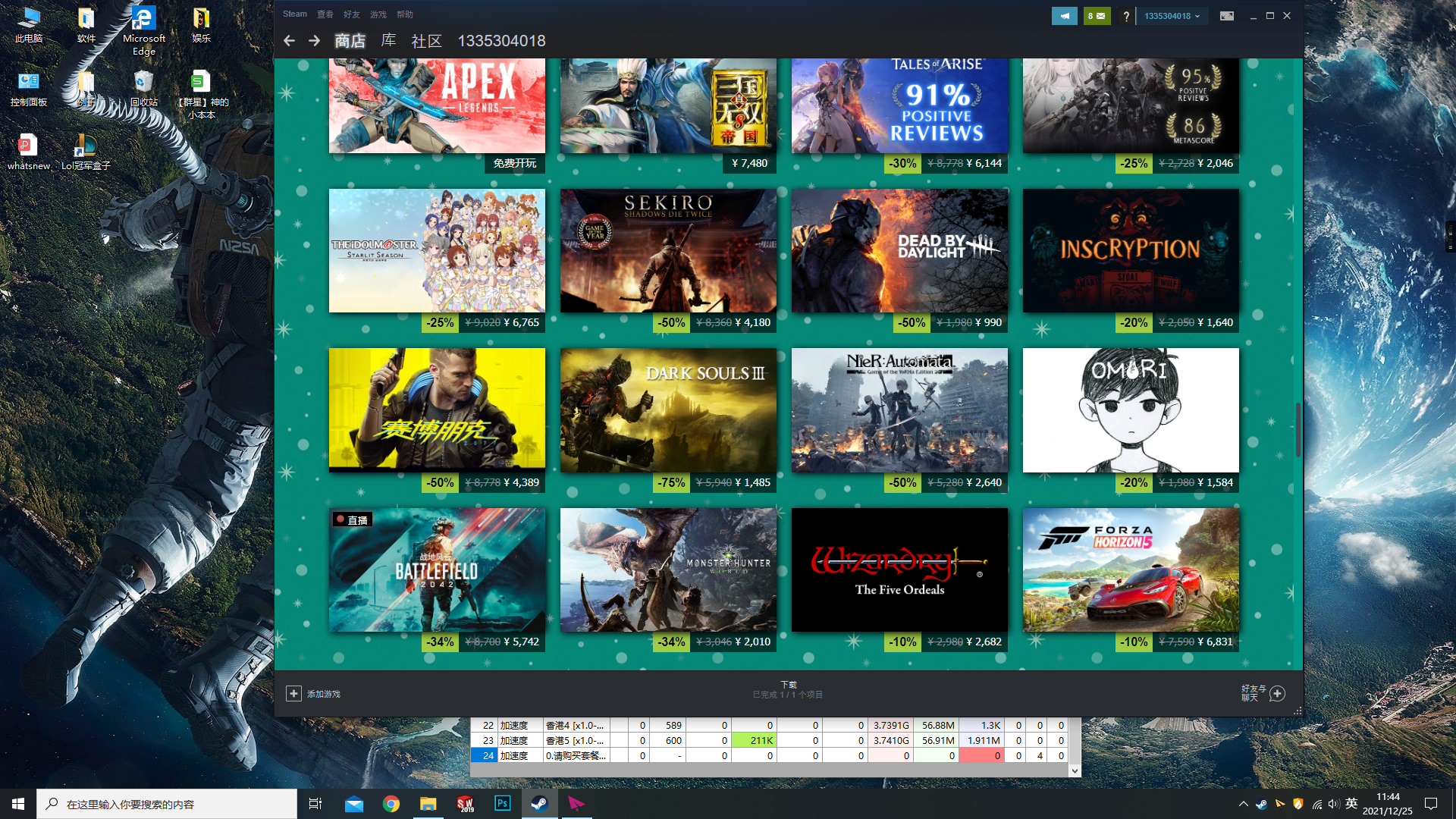
Task: Click the 211K cell in background table
Action: pos(754,740)
